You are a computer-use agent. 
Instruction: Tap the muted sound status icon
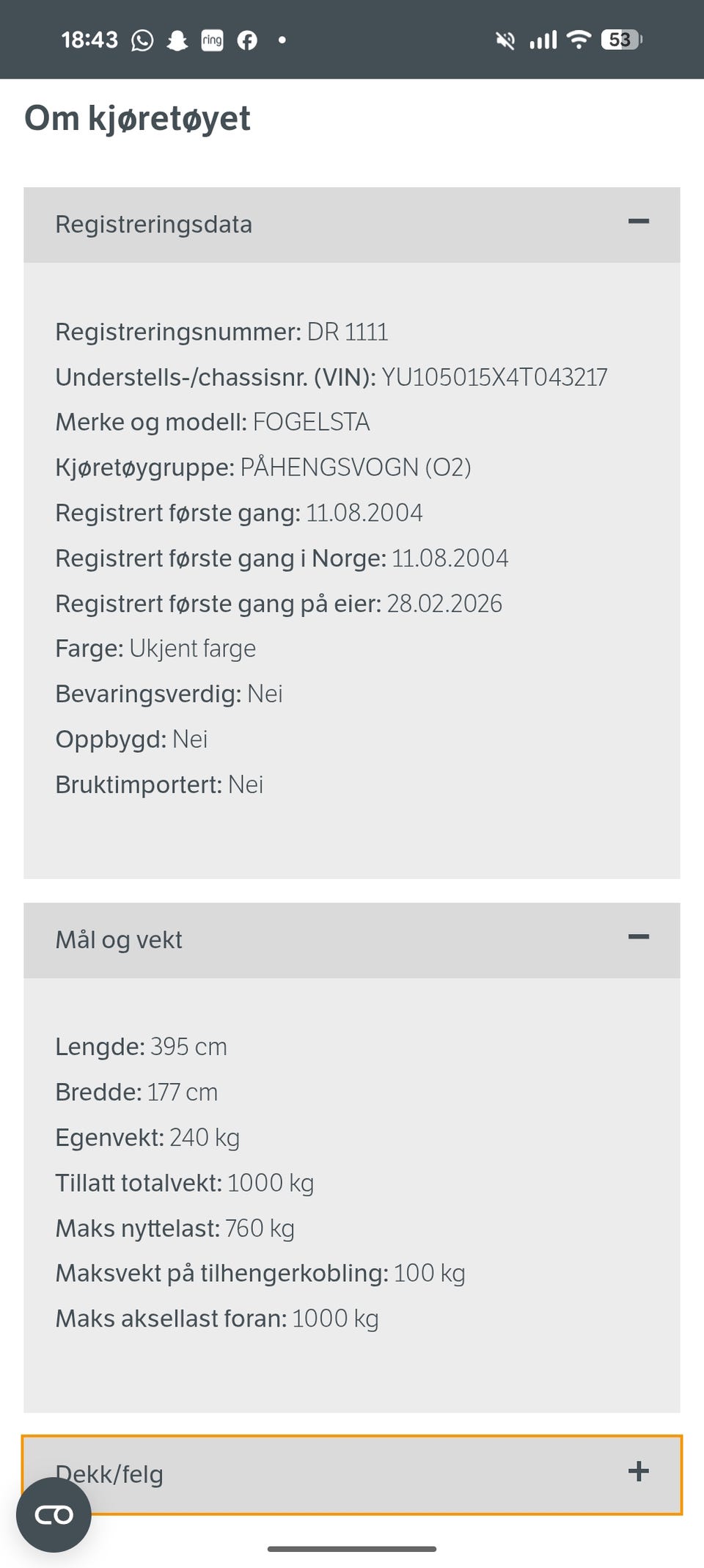505,40
